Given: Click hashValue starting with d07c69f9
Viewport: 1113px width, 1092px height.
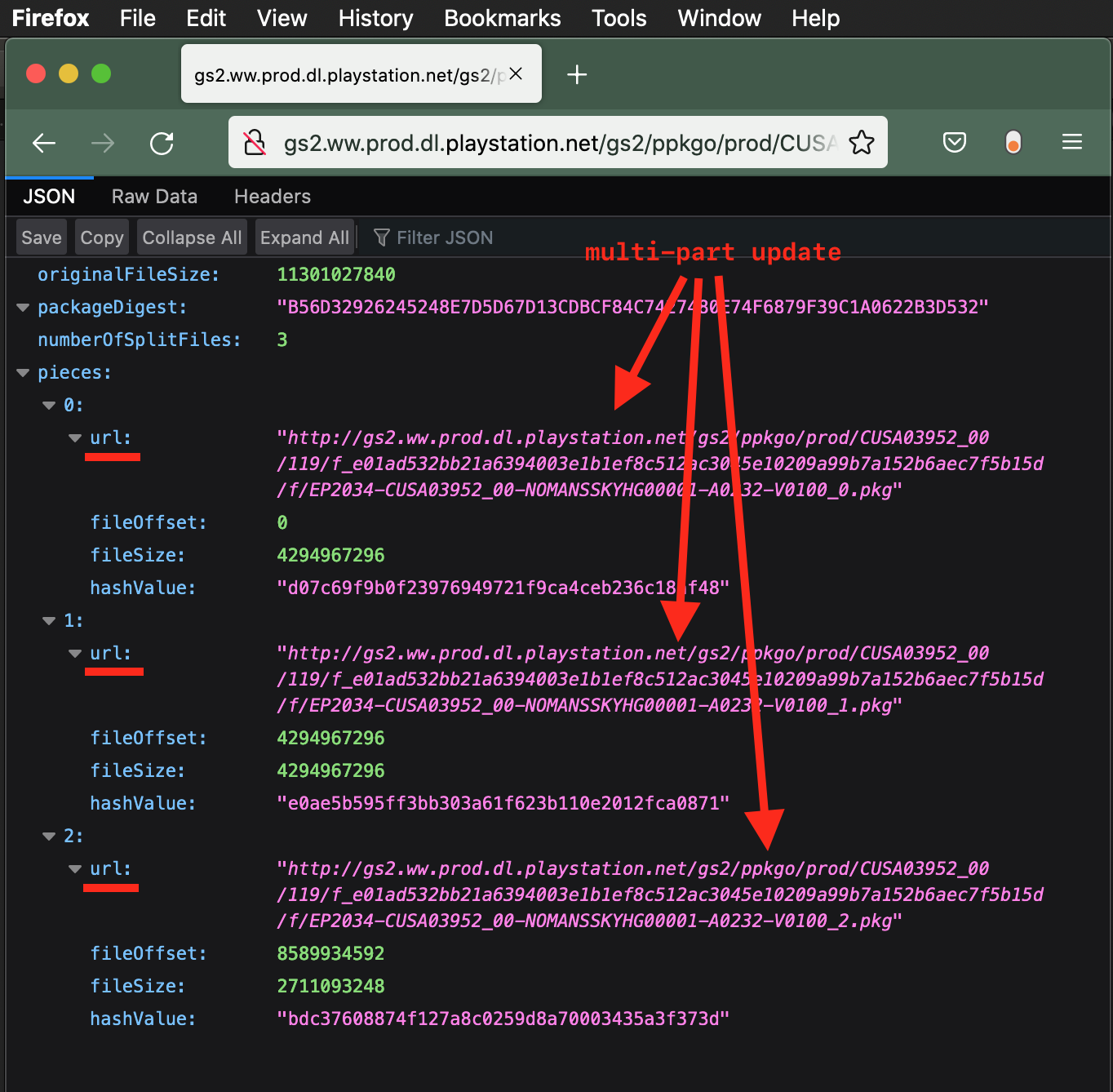Looking at the screenshot, I should 503,588.
